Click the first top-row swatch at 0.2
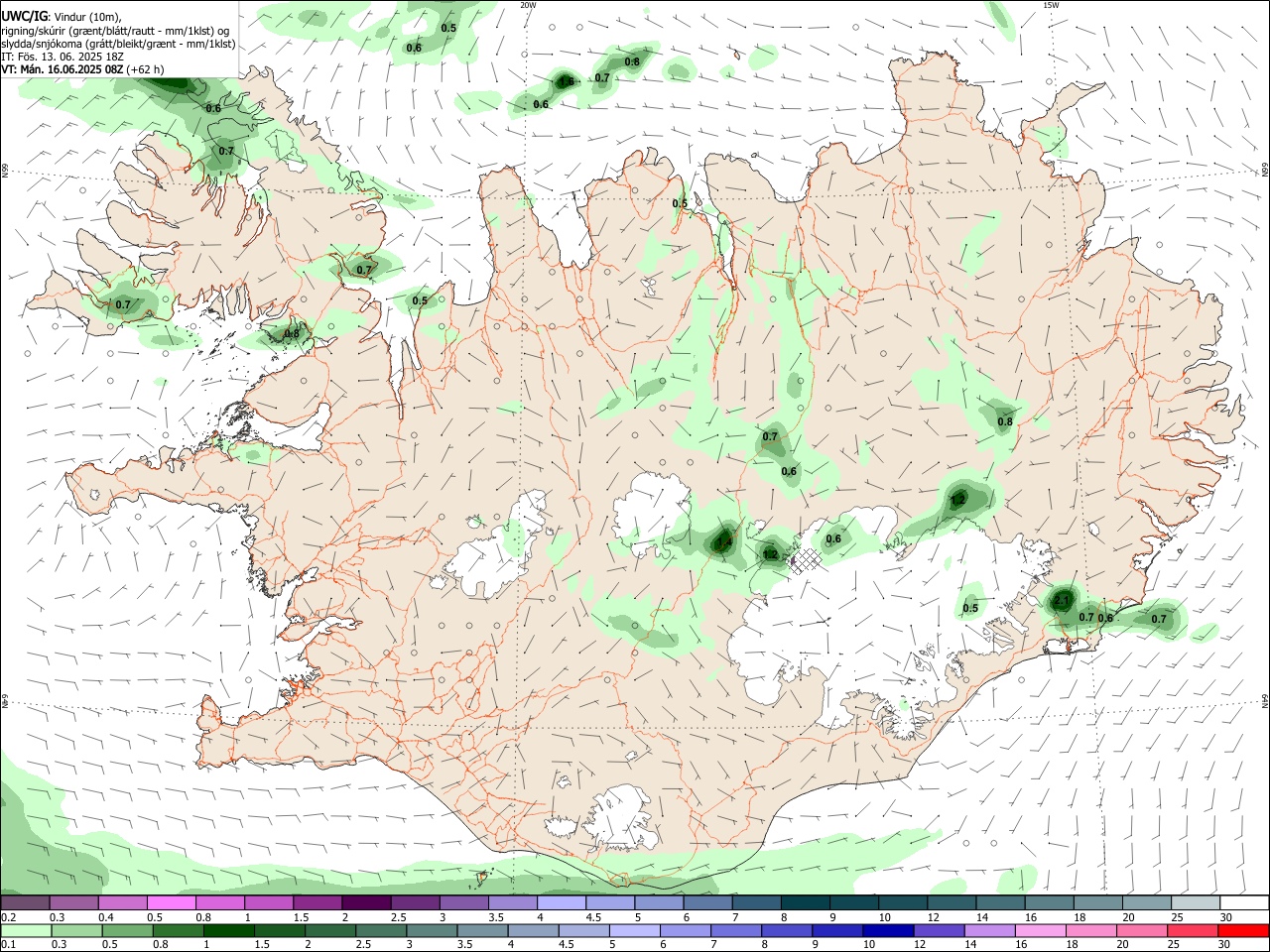 pyautogui.click(x=25, y=902)
